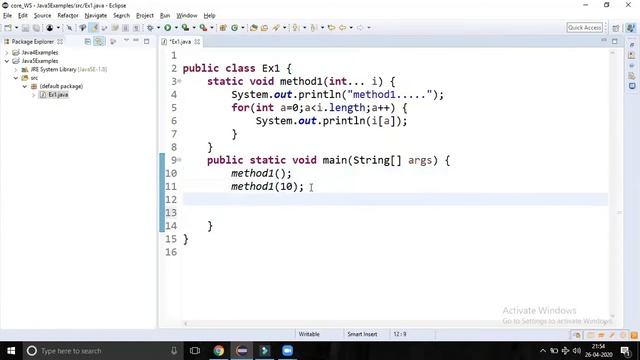Open the File menu
The height and width of the screenshot is (360, 640).
pyautogui.click(x=7, y=16)
